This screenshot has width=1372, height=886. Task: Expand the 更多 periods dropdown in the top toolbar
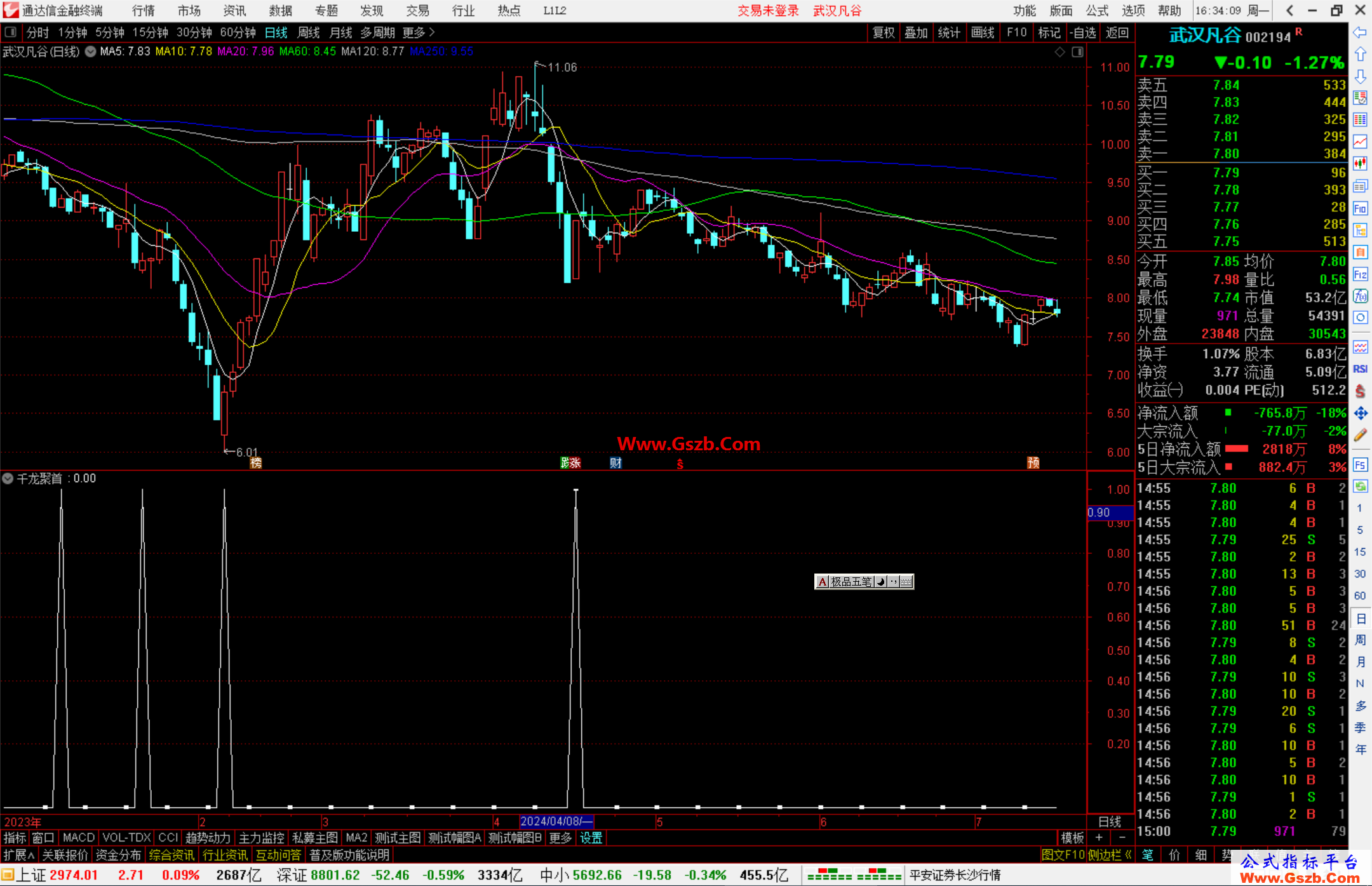click(x=419, y=32)
